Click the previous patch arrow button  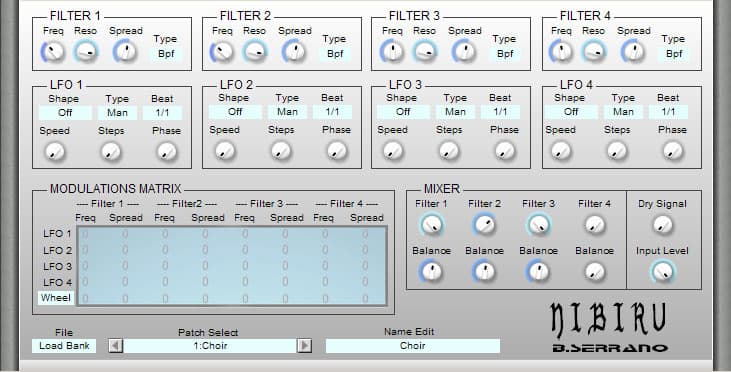point(116,346)
